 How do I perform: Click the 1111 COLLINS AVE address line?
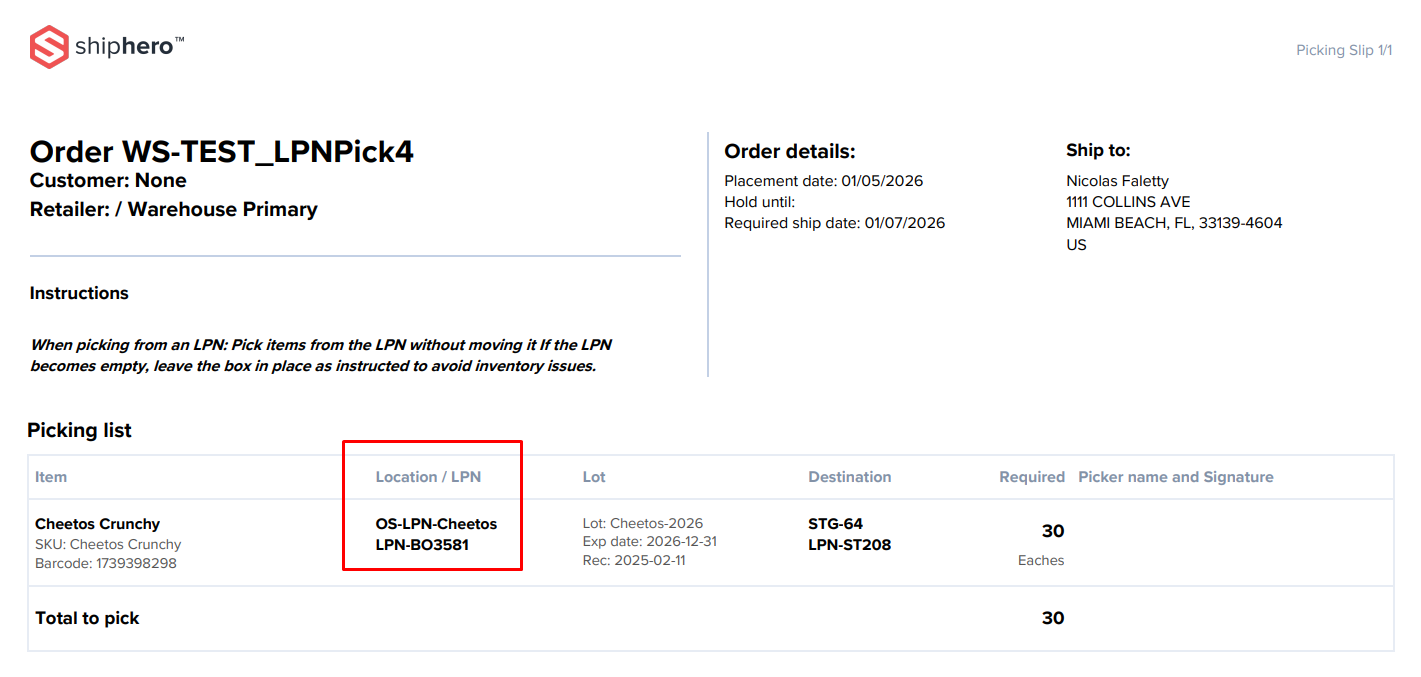tap(1128, 202)
